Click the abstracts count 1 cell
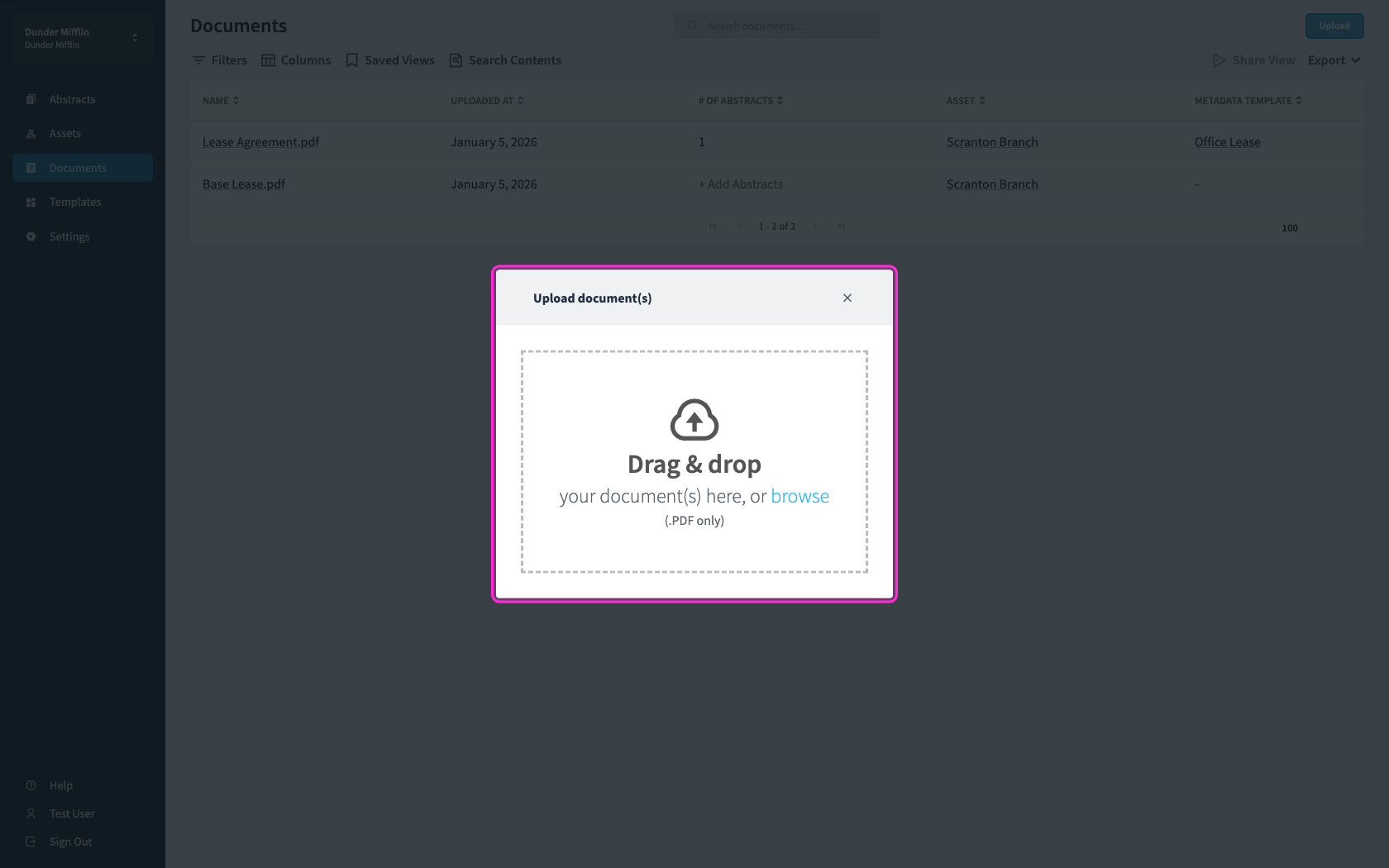This screenshot has height=868, width=1389. coord(702,142)
